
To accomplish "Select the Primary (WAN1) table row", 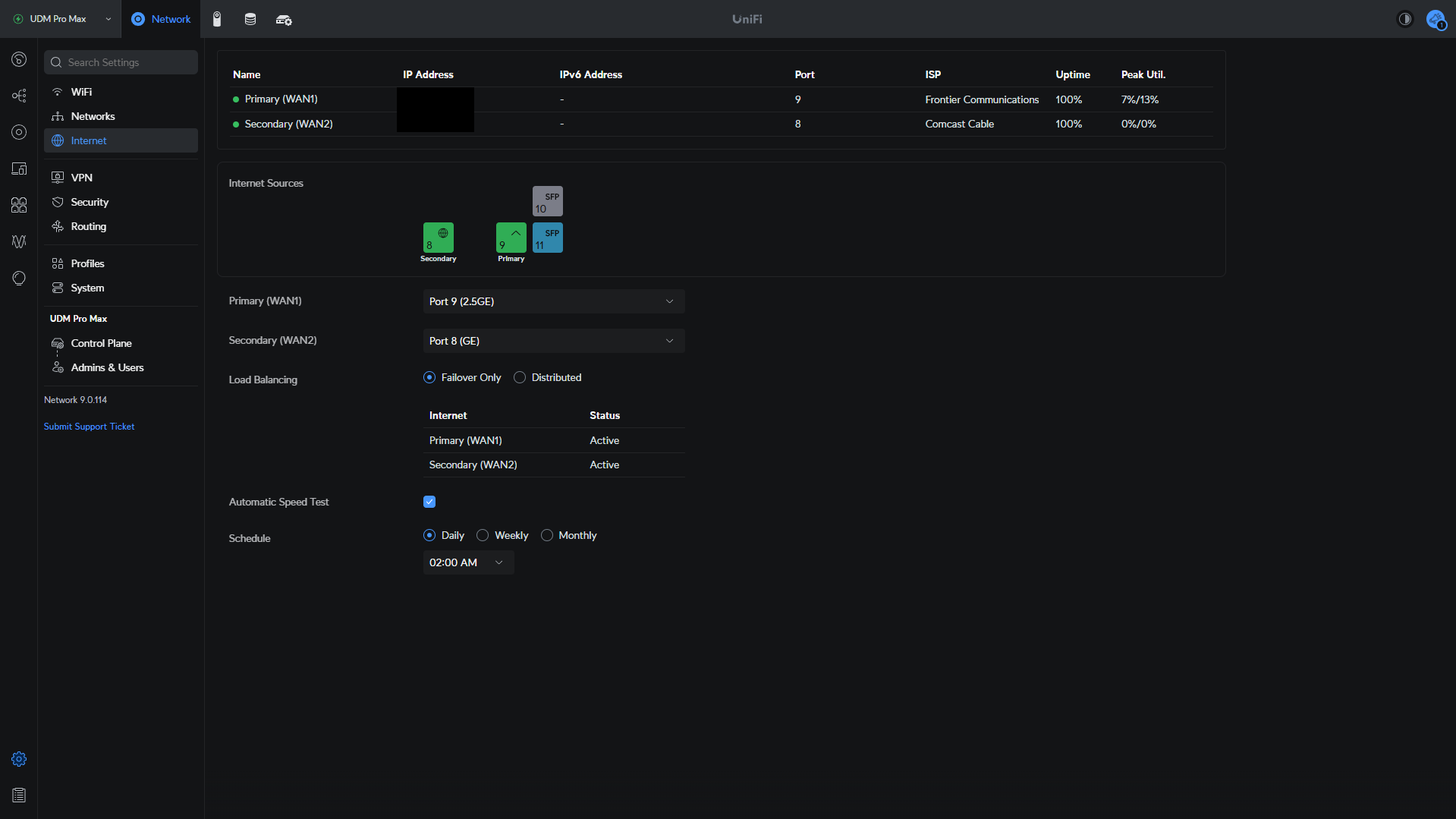I will point(721,99).
